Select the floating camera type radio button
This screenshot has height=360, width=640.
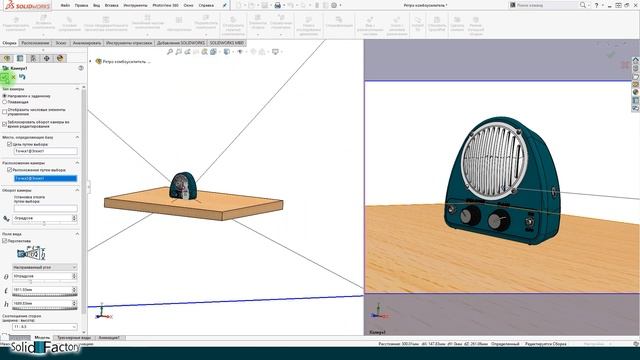coord(4,102)
